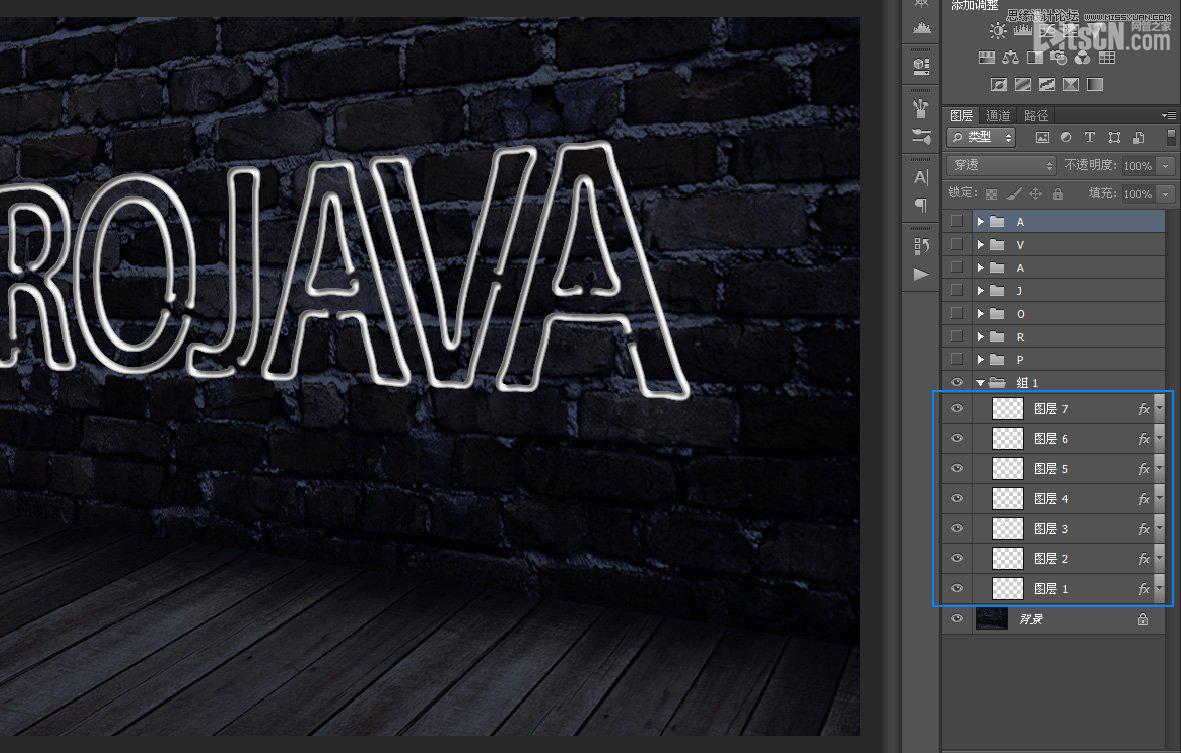Filter layers by smart objects
1181x753 pixels.
[x=1138, y=137]
